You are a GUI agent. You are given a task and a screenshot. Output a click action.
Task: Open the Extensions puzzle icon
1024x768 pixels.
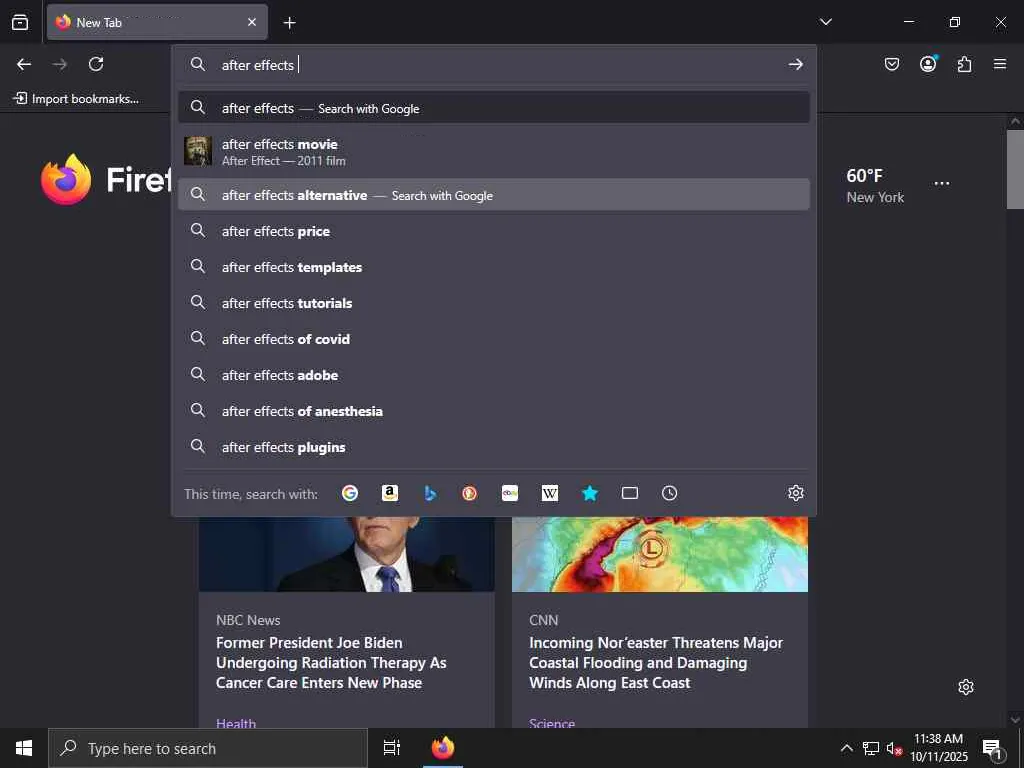click(964, 64)
